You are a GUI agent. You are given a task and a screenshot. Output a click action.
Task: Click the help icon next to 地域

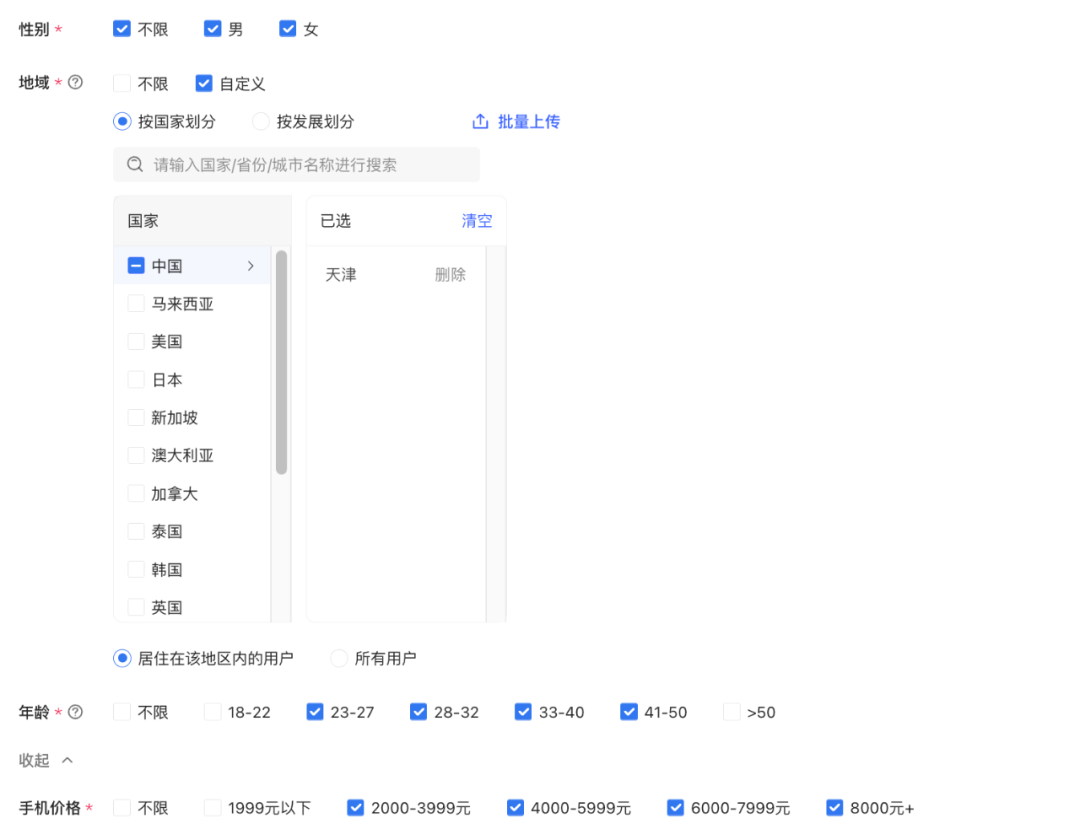[75, 83]
